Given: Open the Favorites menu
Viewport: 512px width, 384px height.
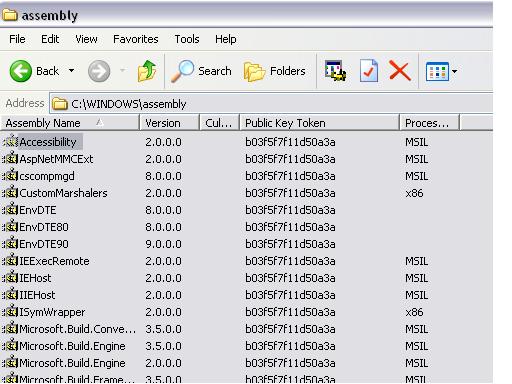Looking at the screenshot, I should pyautogui.click(x=136, y=39).
